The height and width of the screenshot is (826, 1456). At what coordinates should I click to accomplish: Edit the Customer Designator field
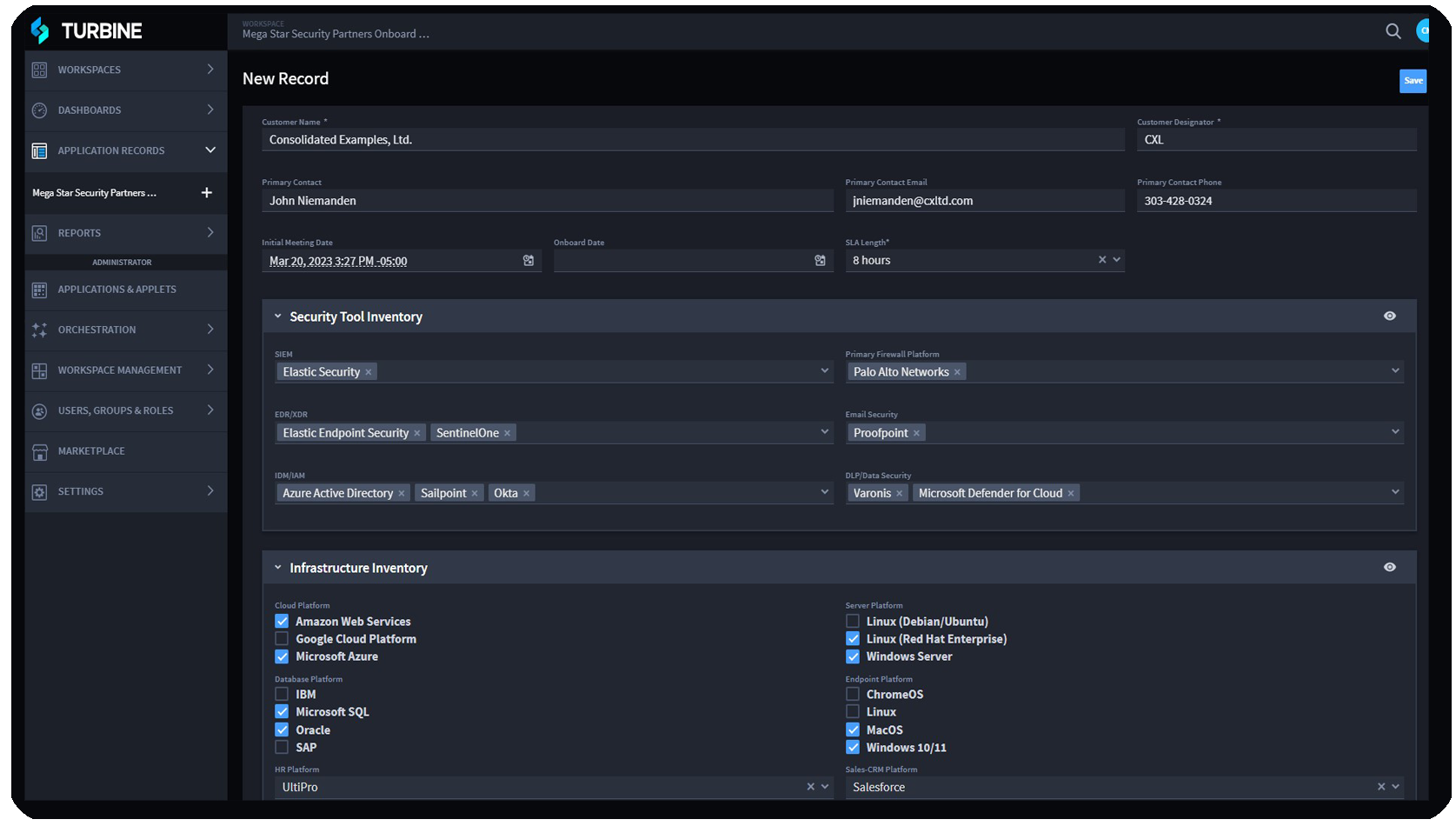tap(1276, 140)
